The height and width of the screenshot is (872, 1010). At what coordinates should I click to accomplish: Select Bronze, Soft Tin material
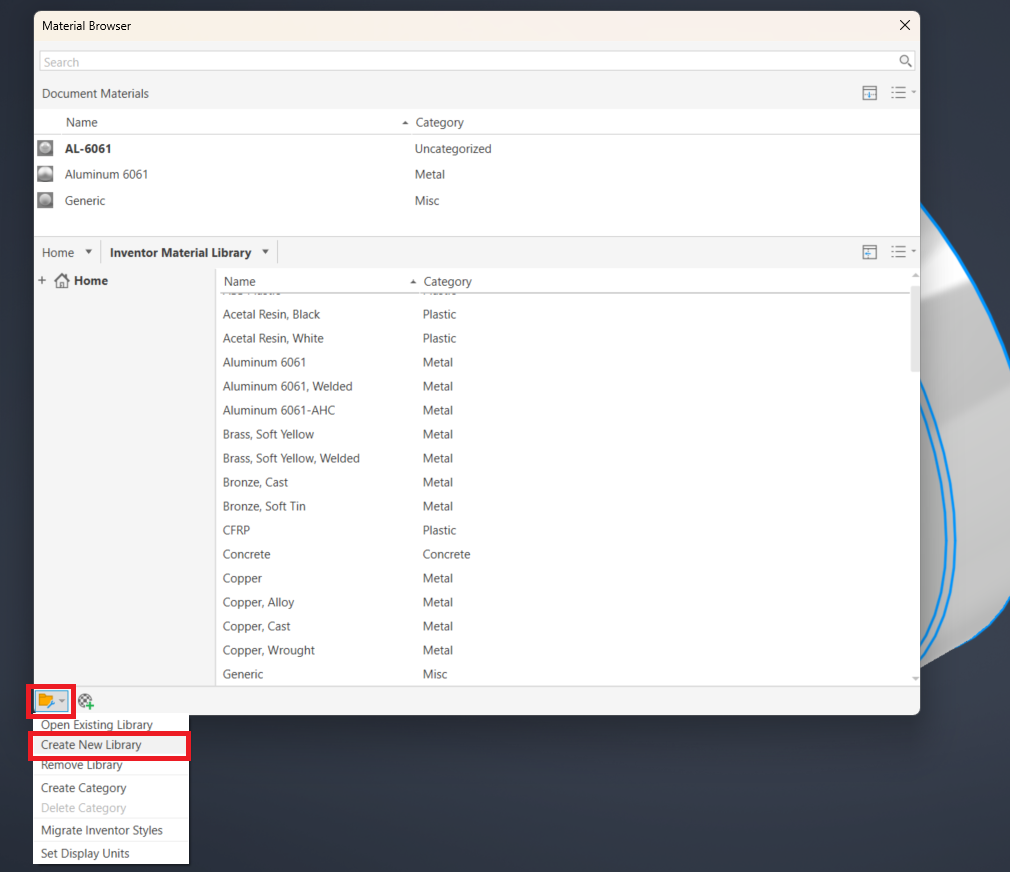point(264,506)
